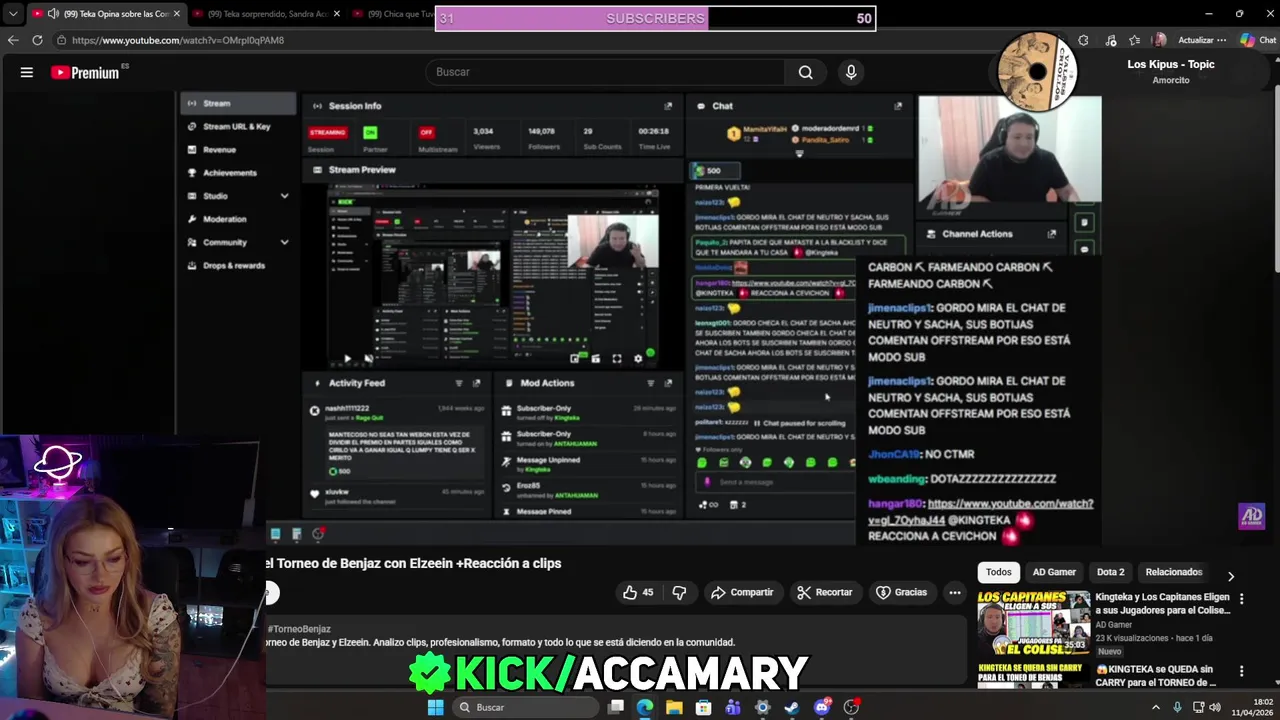The image size is (1280, 720).
Task: Pop out the Activity Feed panel
Action: pos(476,383)
